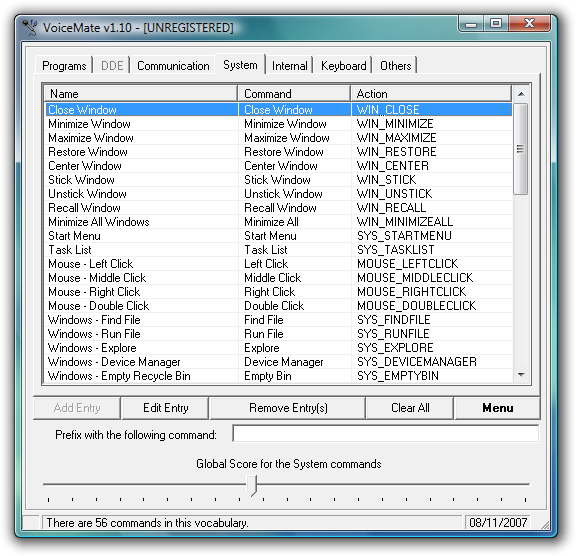576x556 pixels.
Task: Select the Unstick Window name cell
Action: 87,194
